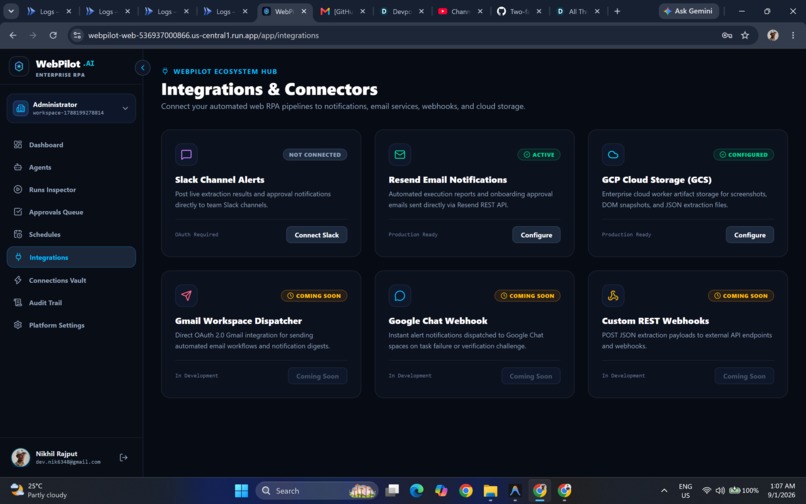
Task: Select Schedules in the sidebar
Action: 71,235
